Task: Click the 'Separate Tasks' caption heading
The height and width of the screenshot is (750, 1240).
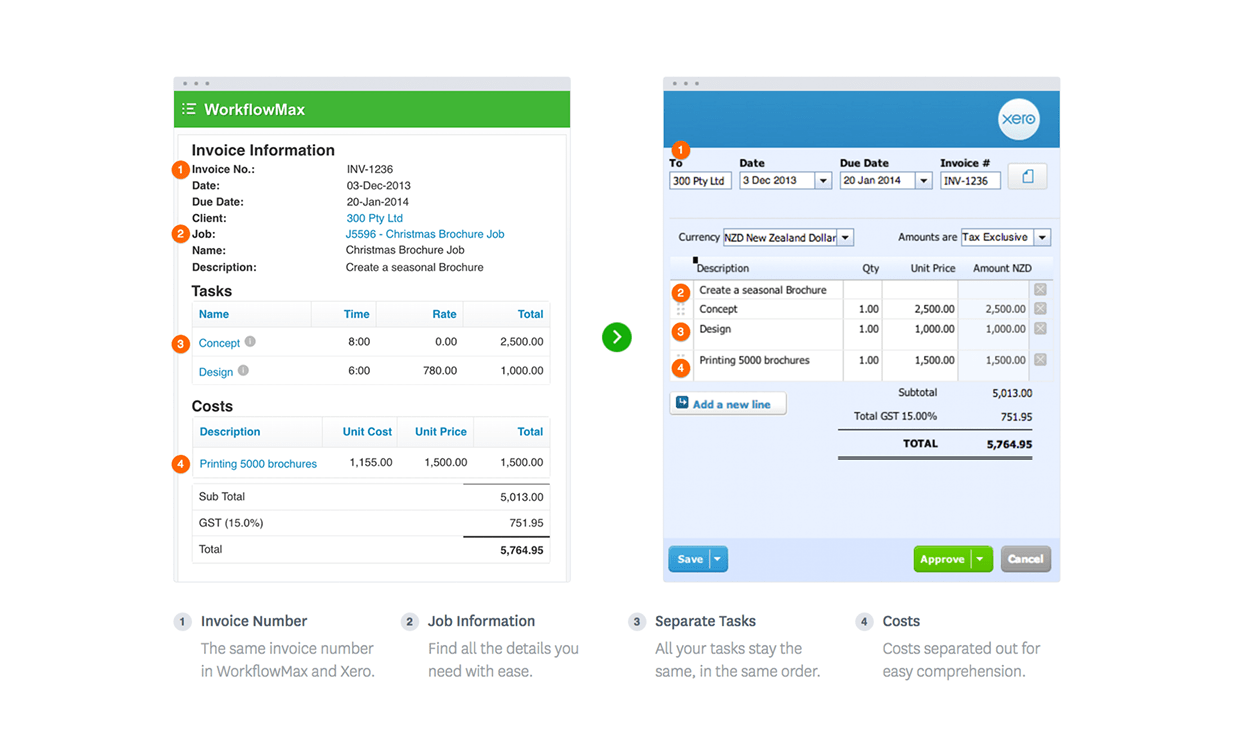Action: (x=705, y=621)
